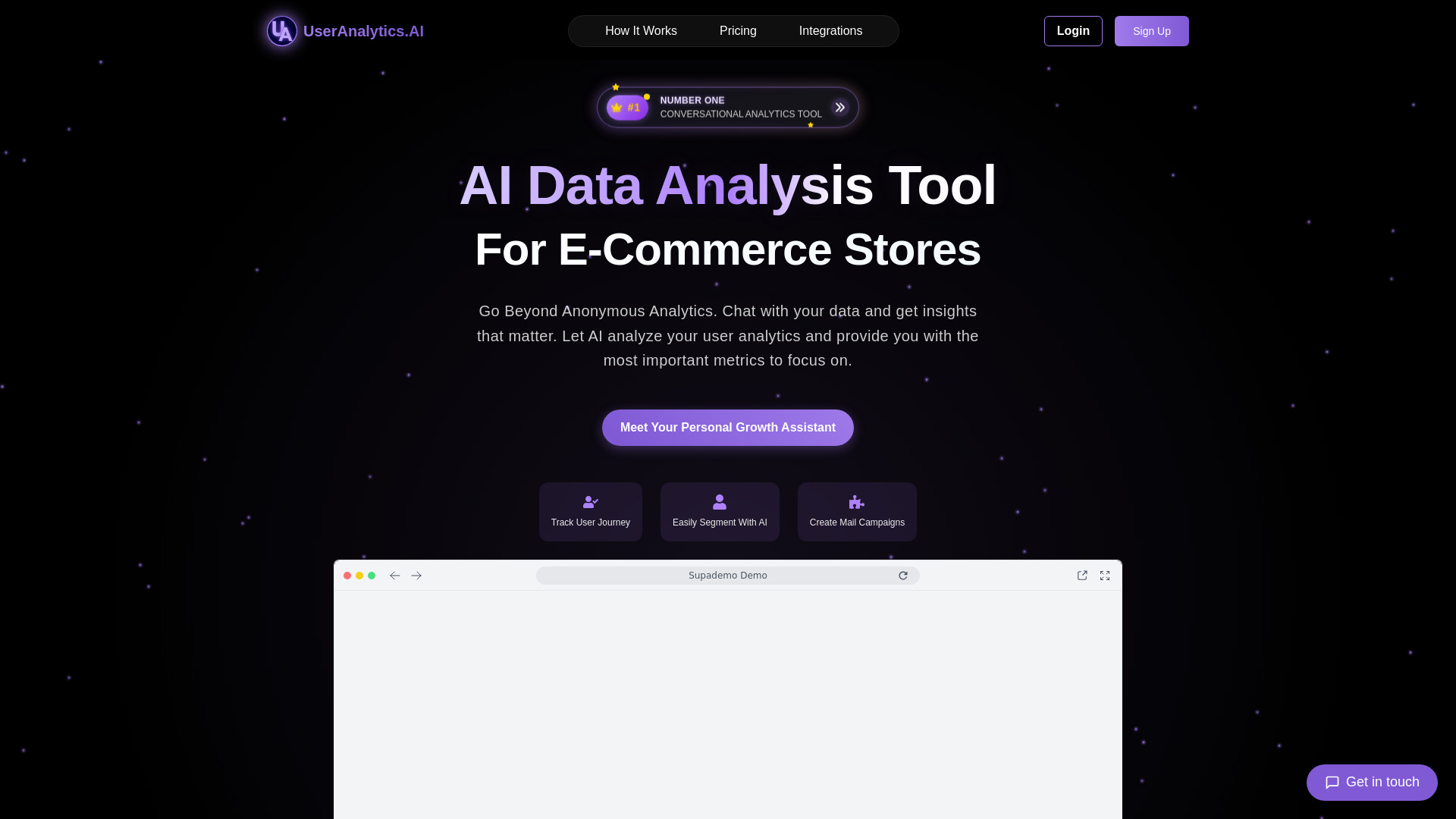Image resolution: width=1456 pixels, height=819 pixels.
Task: Click the Track User Journey icon
Action: (590, 501)
